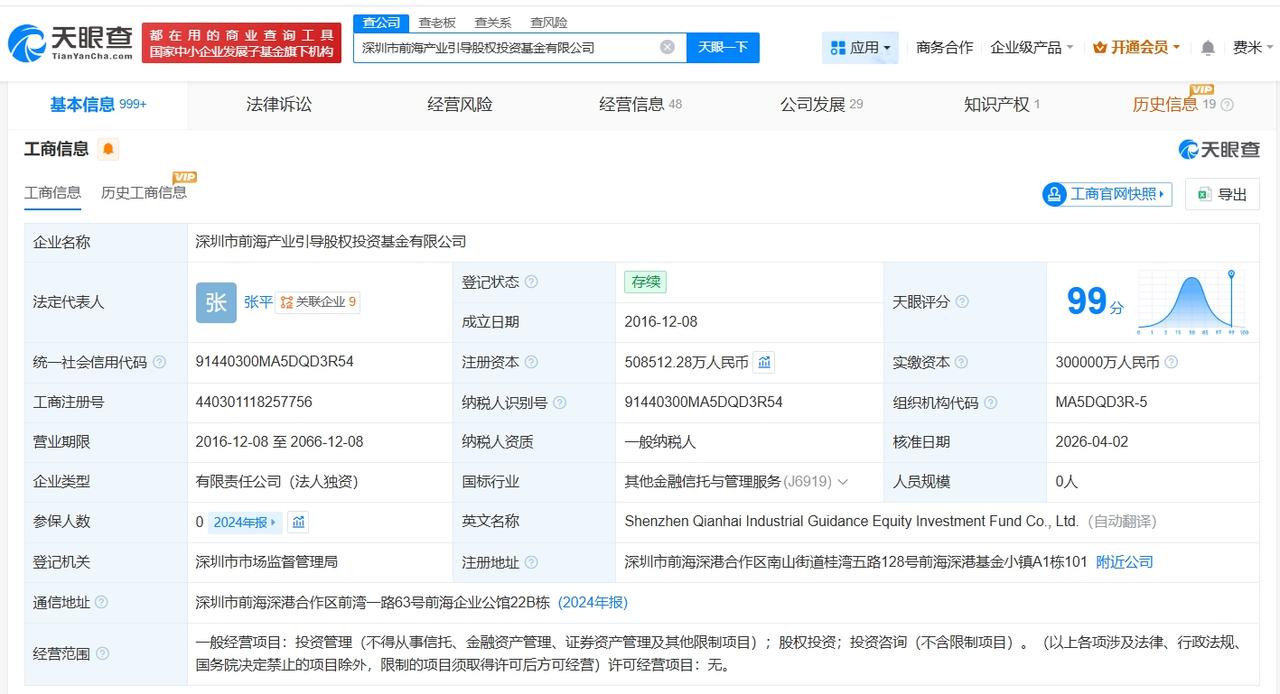Click help icon next to 注册资本

point(531,362)
